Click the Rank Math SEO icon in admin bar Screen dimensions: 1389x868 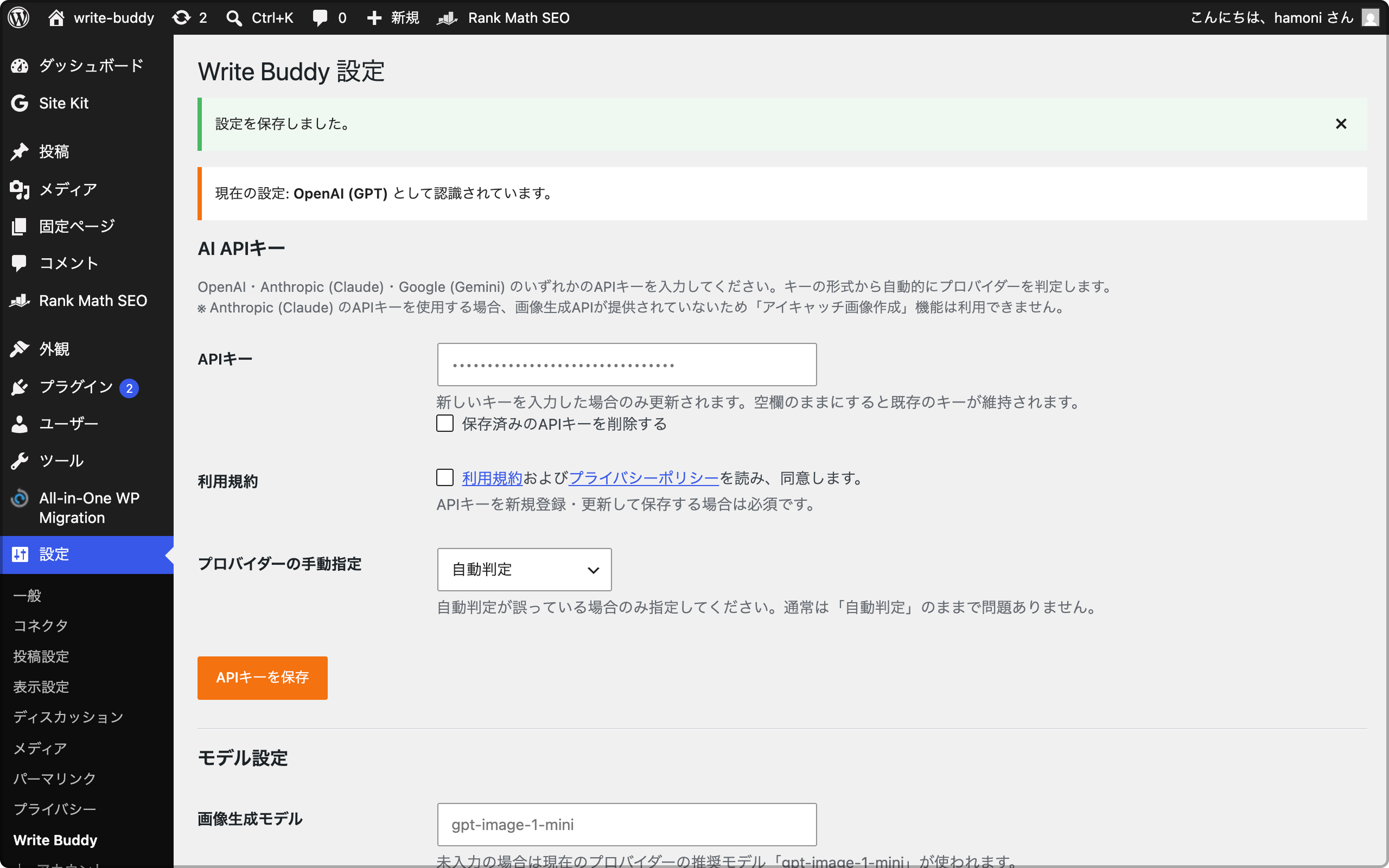[x=447, y=18]
